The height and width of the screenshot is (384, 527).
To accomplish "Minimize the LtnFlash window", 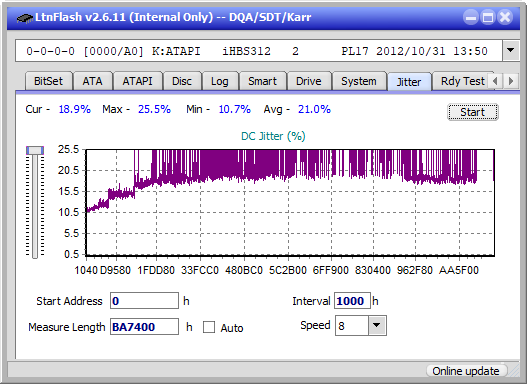I will coord(471,17).
